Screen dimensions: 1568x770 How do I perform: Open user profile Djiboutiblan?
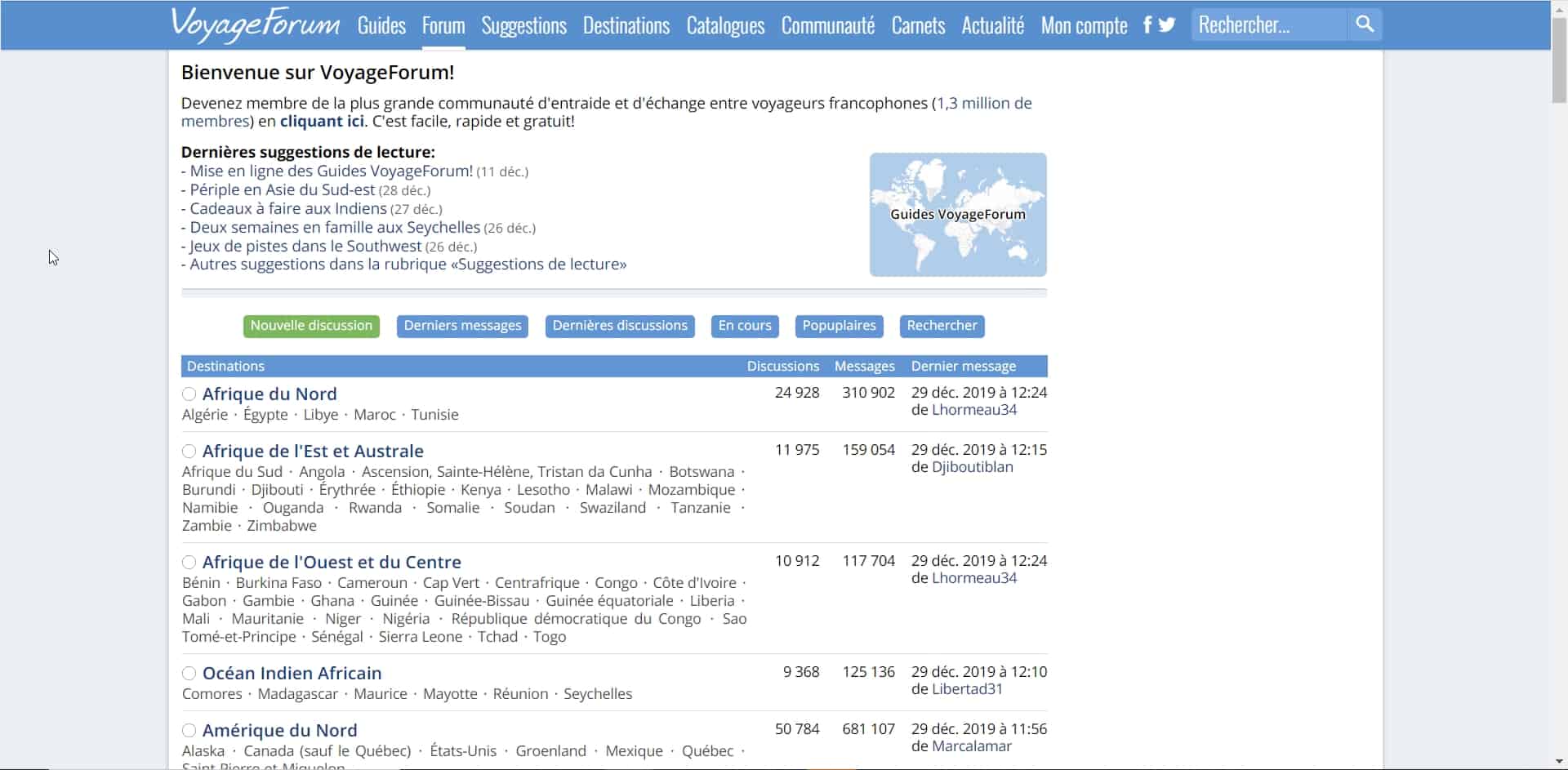pos(973,467)
